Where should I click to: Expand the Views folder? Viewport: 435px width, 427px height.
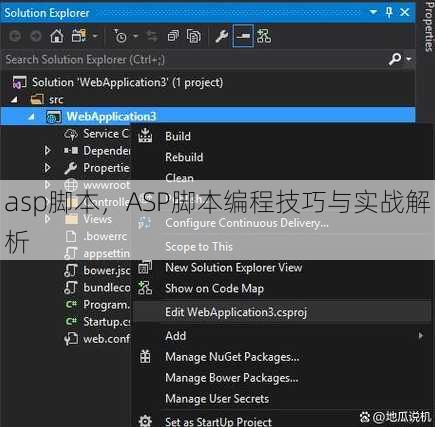click(x=47, y=219)
